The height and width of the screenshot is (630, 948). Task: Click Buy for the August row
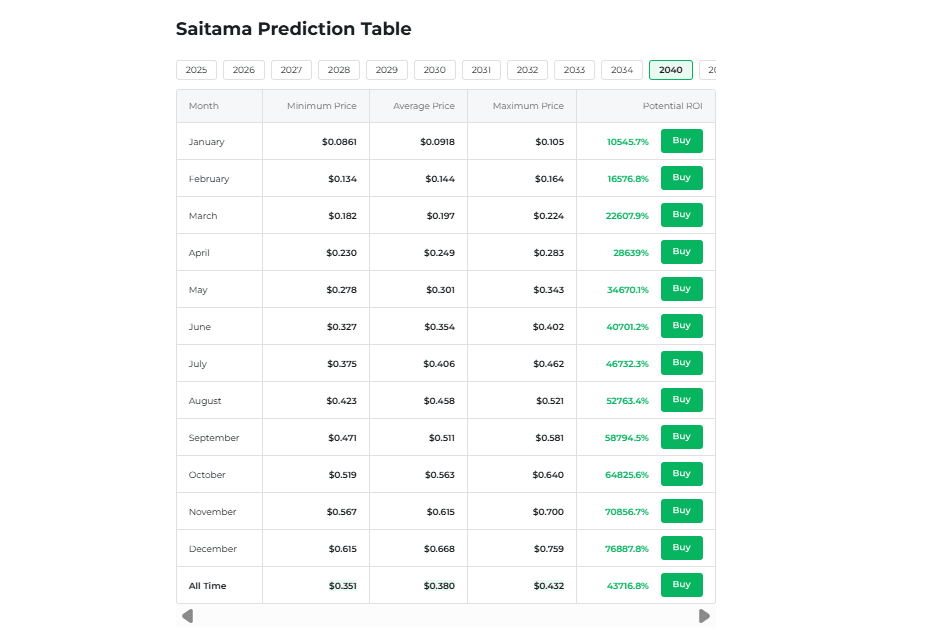coord(681,400)
